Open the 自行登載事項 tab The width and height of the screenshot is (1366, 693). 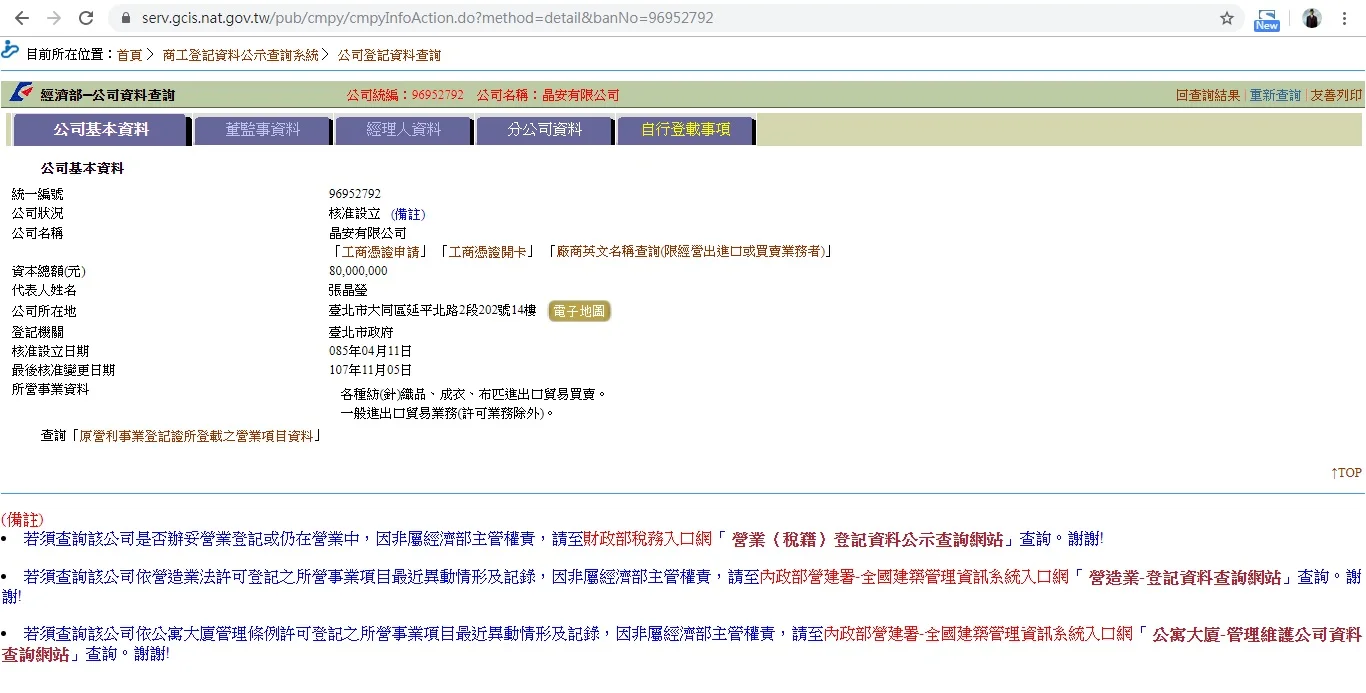pos(685,130)
